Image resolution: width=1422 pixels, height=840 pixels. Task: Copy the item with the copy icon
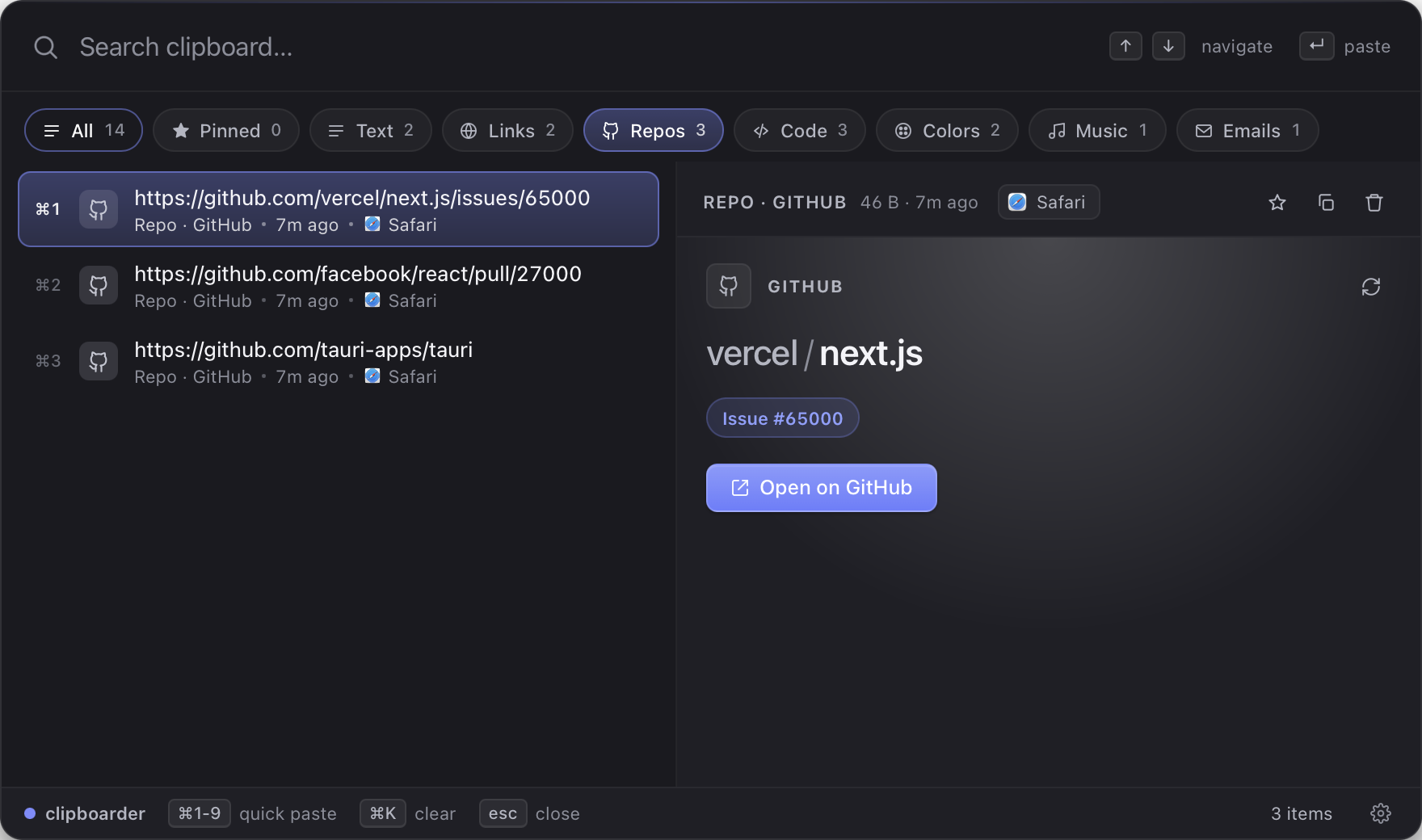pyautogui.click(x=1326, y=203)
